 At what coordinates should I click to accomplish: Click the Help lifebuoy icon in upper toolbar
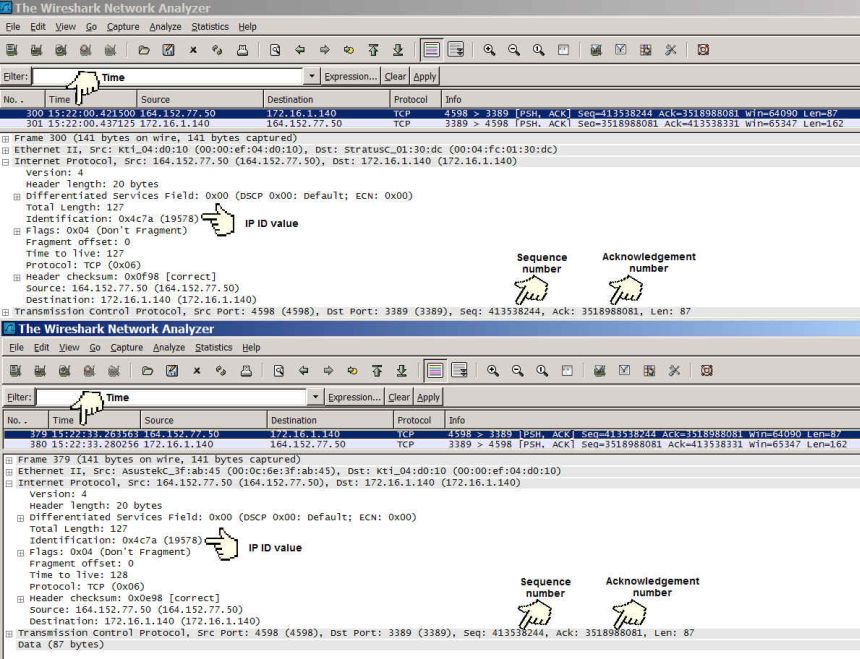[x=703, y=49]
